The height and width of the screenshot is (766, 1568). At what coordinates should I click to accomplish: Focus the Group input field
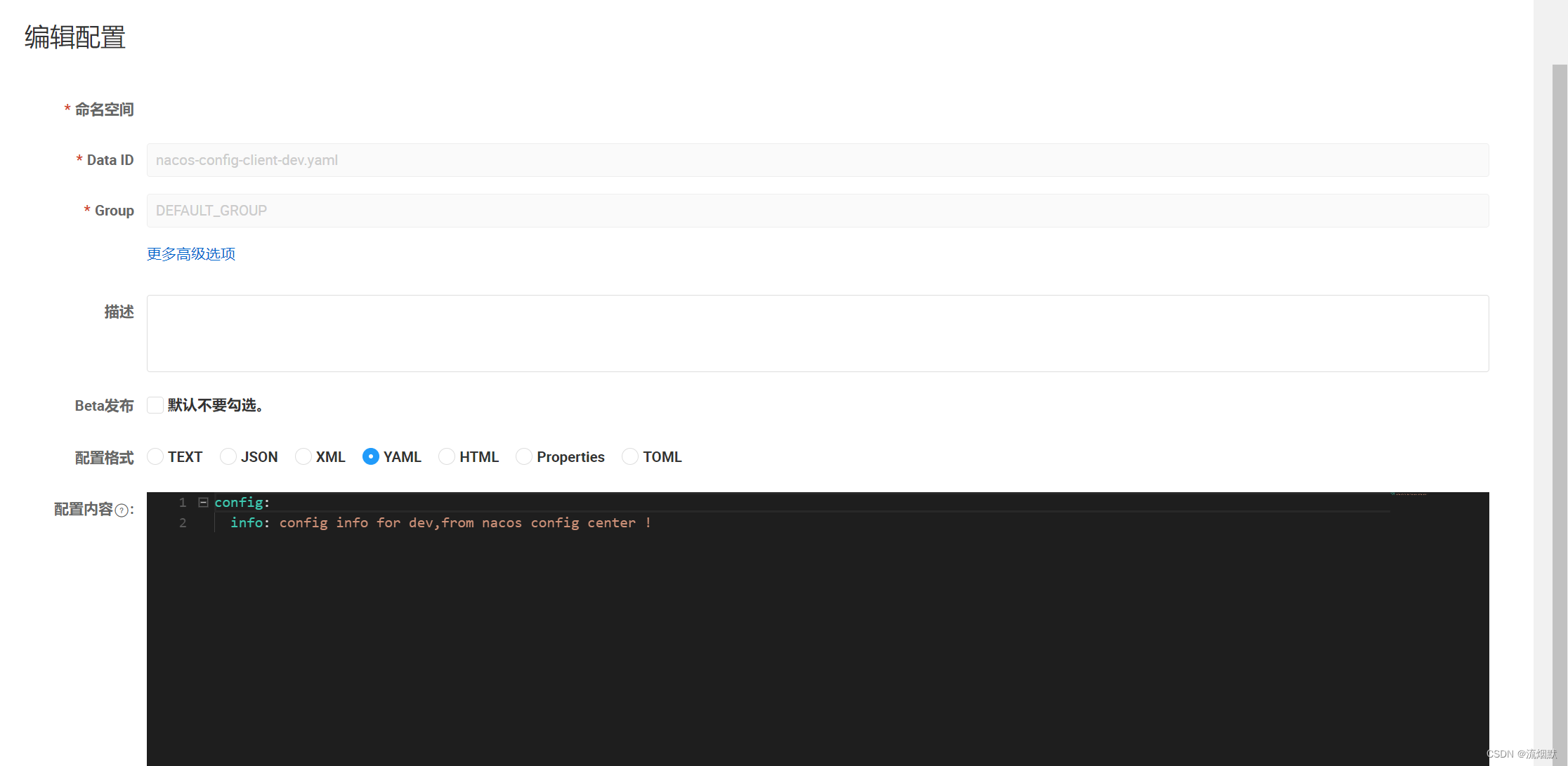[818, 211]
